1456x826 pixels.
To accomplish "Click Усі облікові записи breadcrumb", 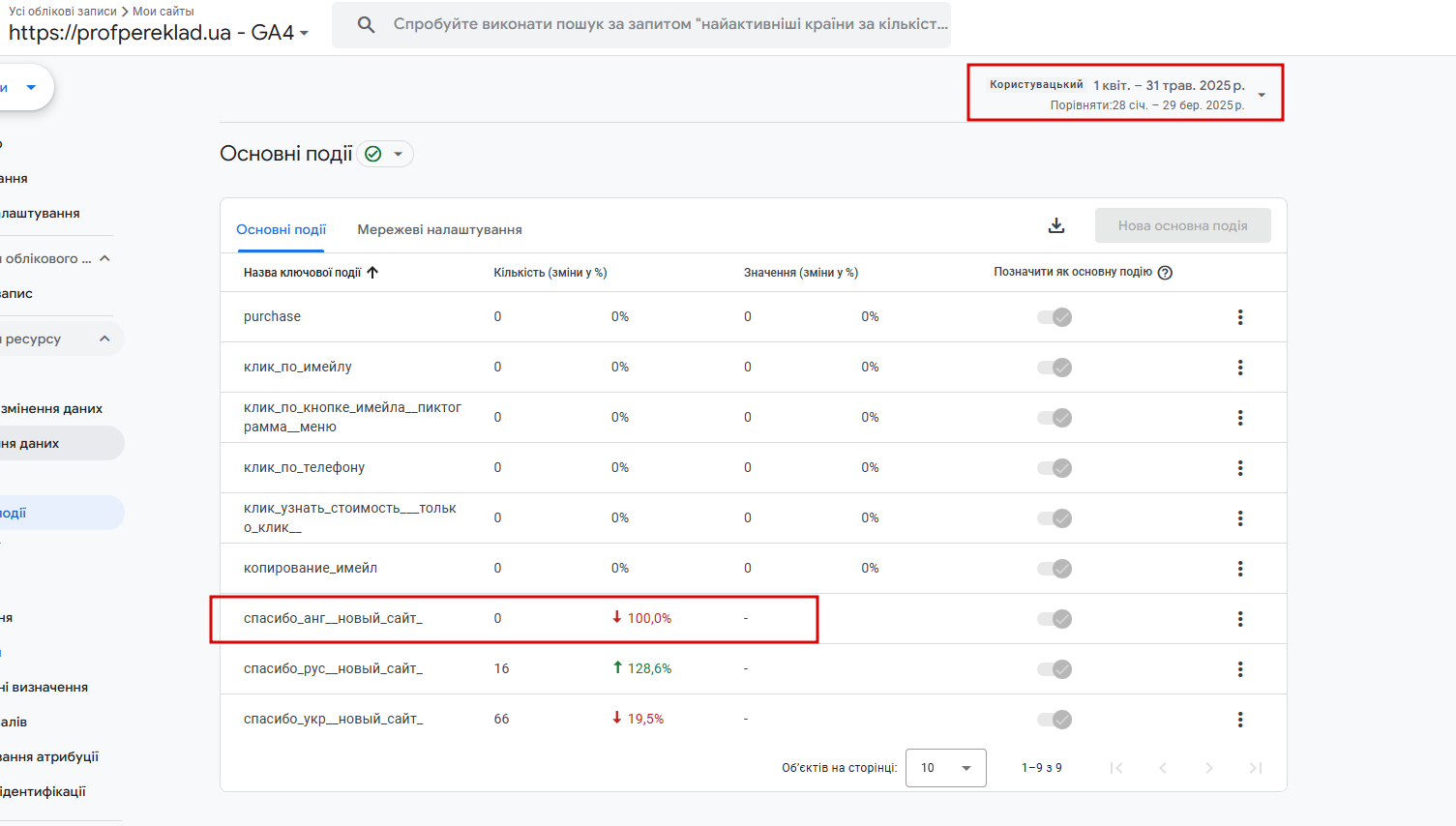I will 63,12.
